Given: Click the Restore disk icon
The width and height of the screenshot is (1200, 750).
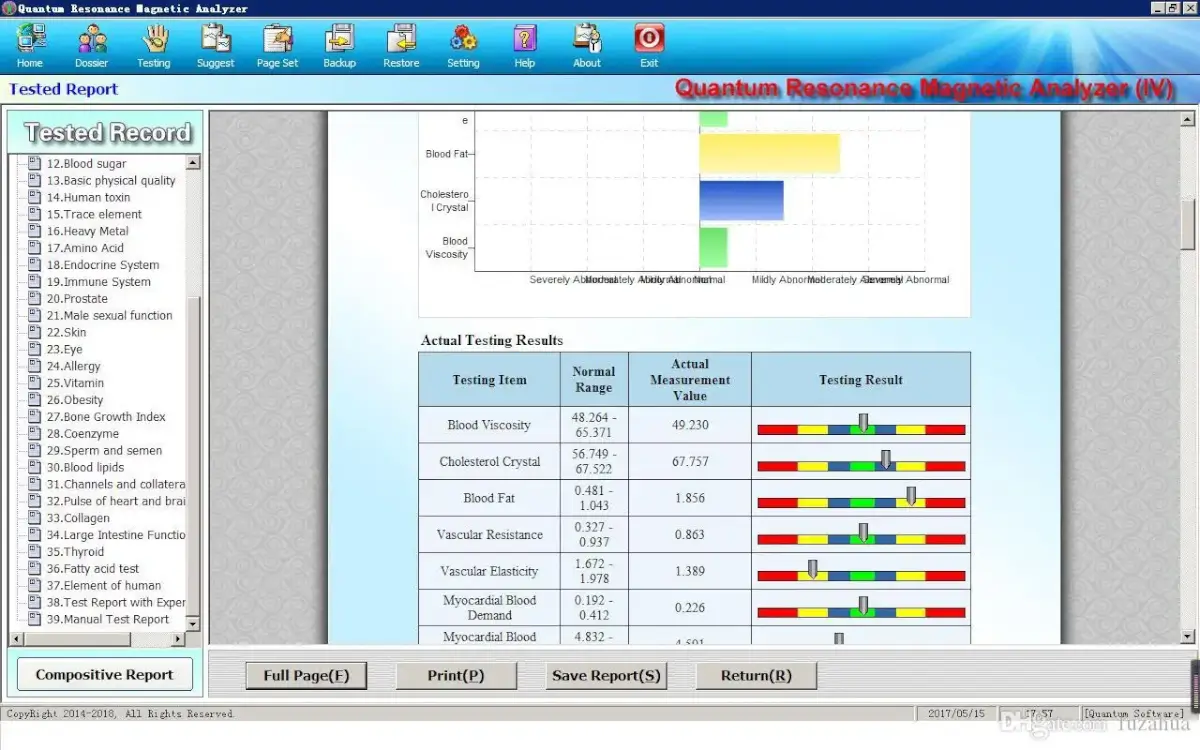Looking at the screenshot, I should (x=401, y=40).
